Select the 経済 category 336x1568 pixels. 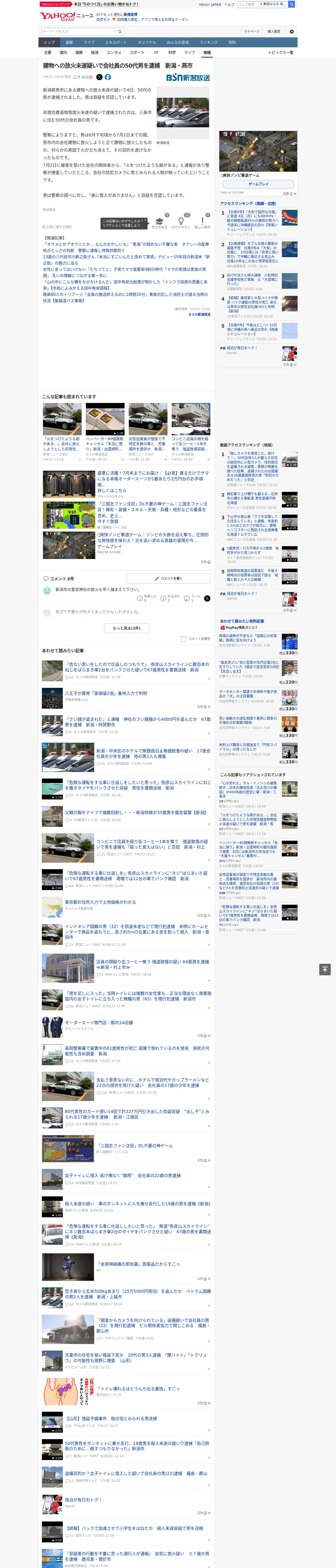(94, 52)
